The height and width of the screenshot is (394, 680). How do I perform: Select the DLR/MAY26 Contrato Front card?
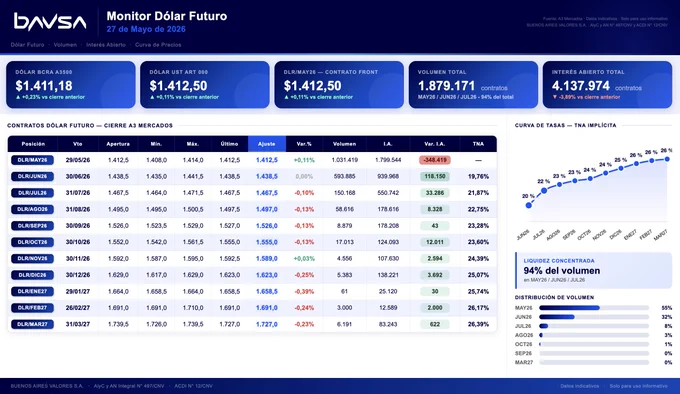(x=339, y=85)
